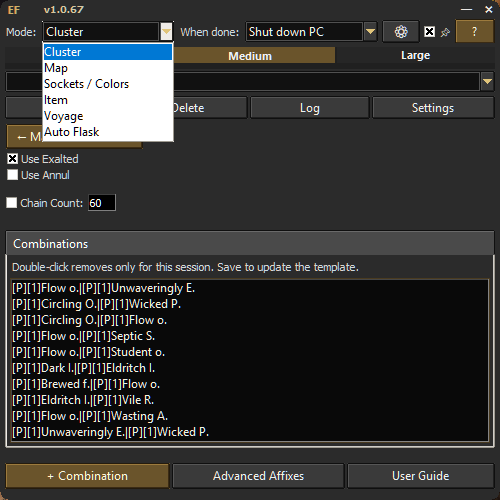This screenshot has height=500, width=500.
Task: Toggle the checkbox next to the pin icon
Action: [x=429, y=32]
